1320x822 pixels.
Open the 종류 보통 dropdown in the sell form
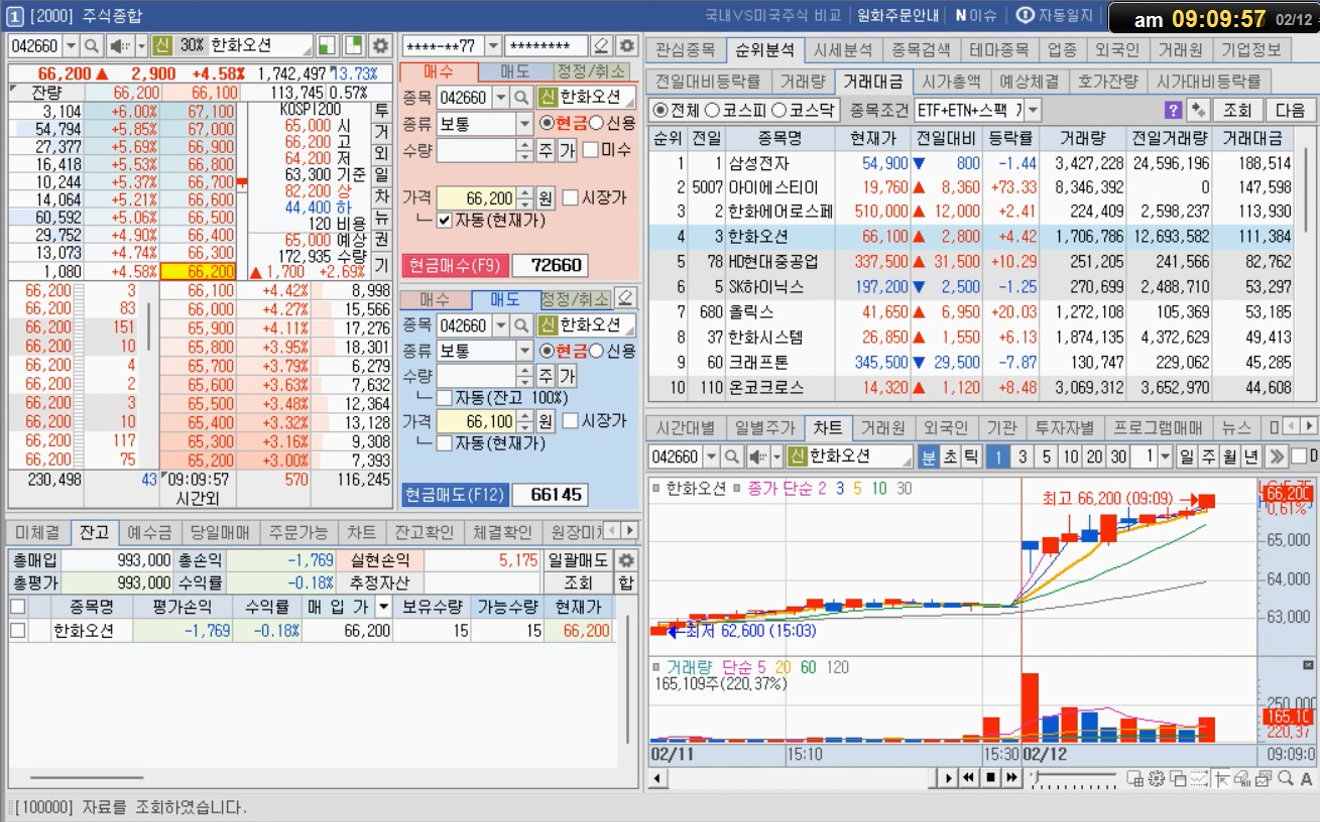click(x=525, y=351)
